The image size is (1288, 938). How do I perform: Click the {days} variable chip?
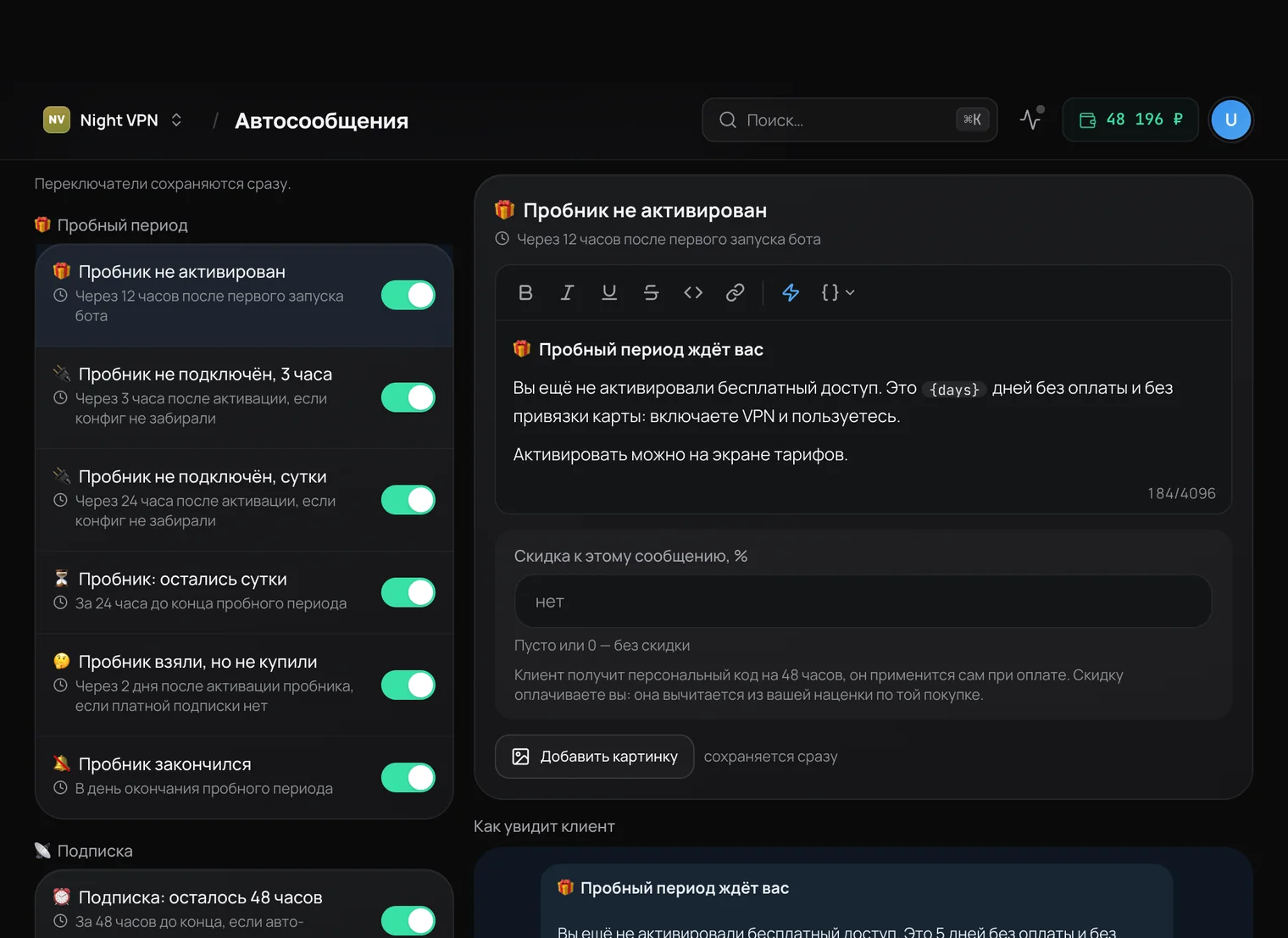954,389
